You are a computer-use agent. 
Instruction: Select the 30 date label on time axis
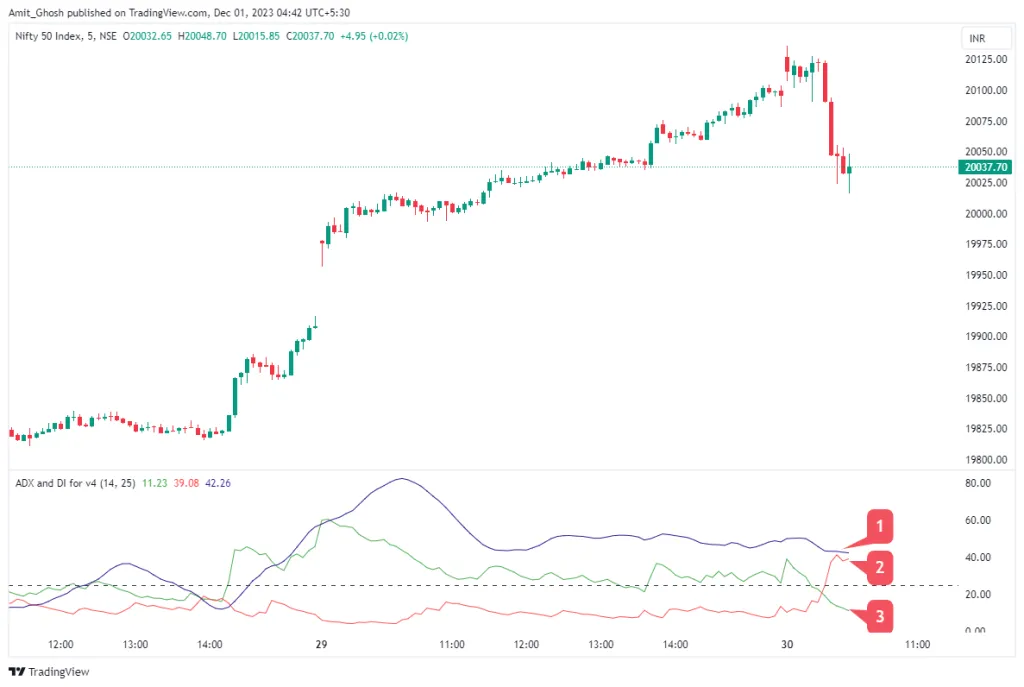point(787,645)
